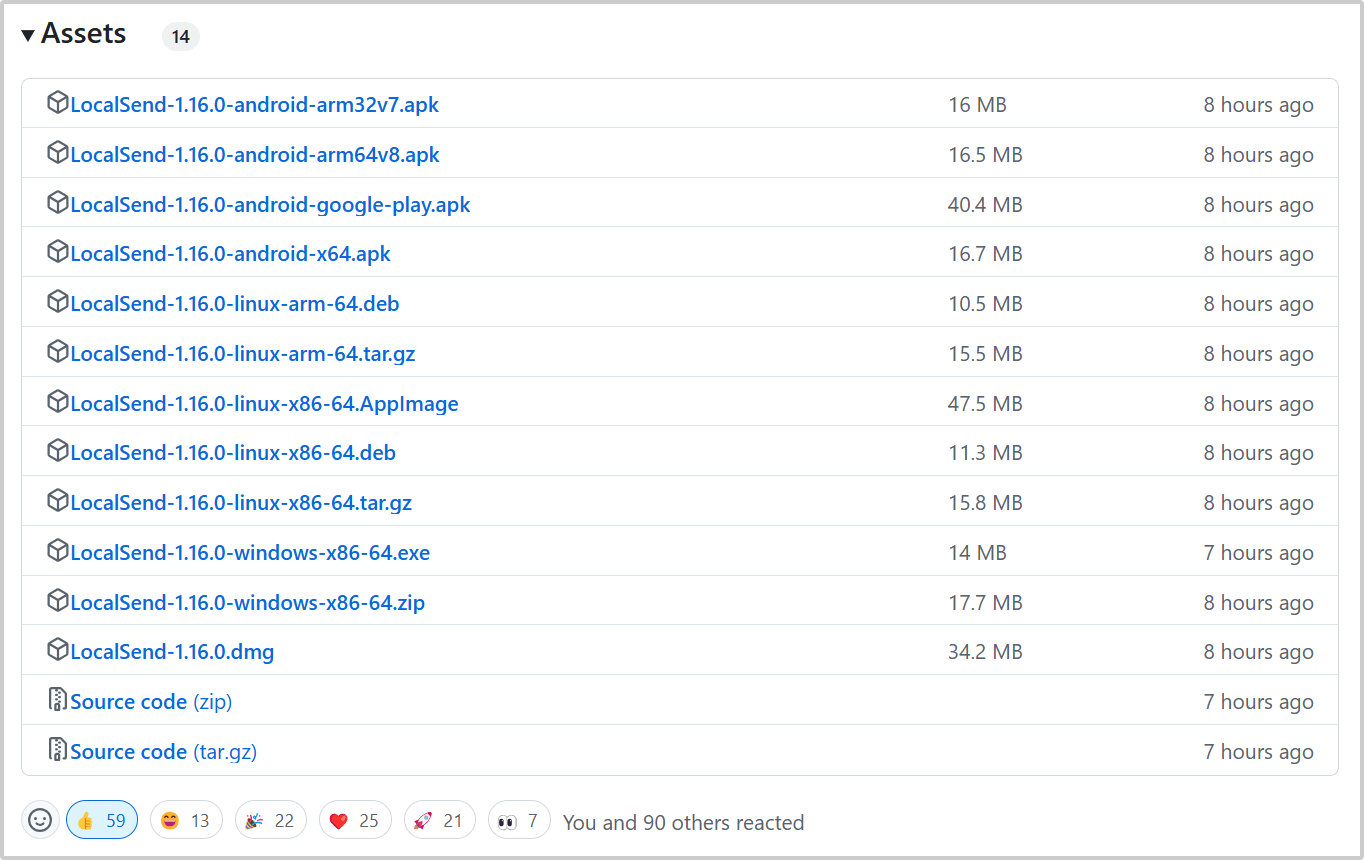Toggle the thumbs up reaction with 59
Viewport: 1364px width, 860px height.
(x=102, y=820)
